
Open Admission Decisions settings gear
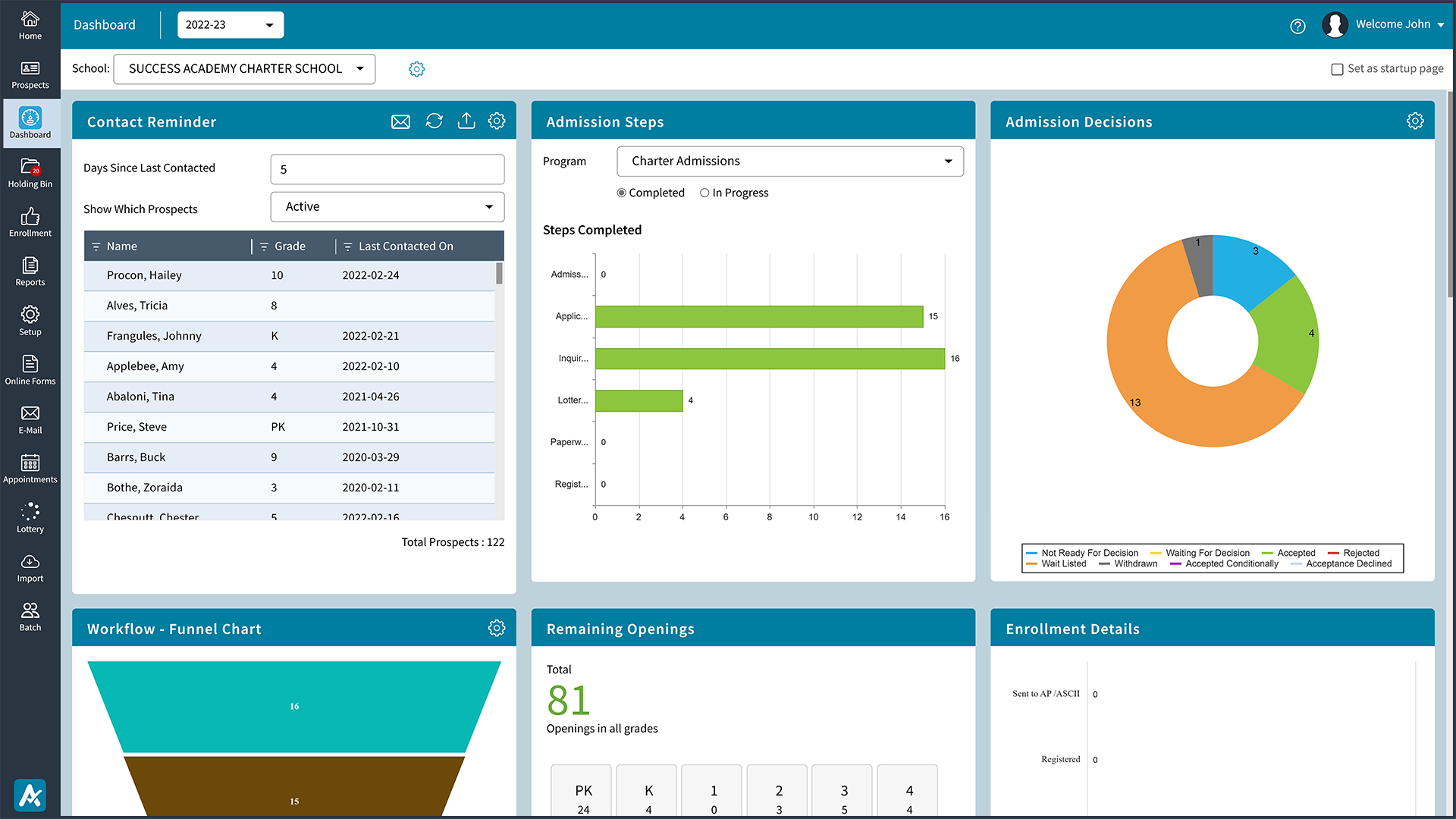[1415, 121]
